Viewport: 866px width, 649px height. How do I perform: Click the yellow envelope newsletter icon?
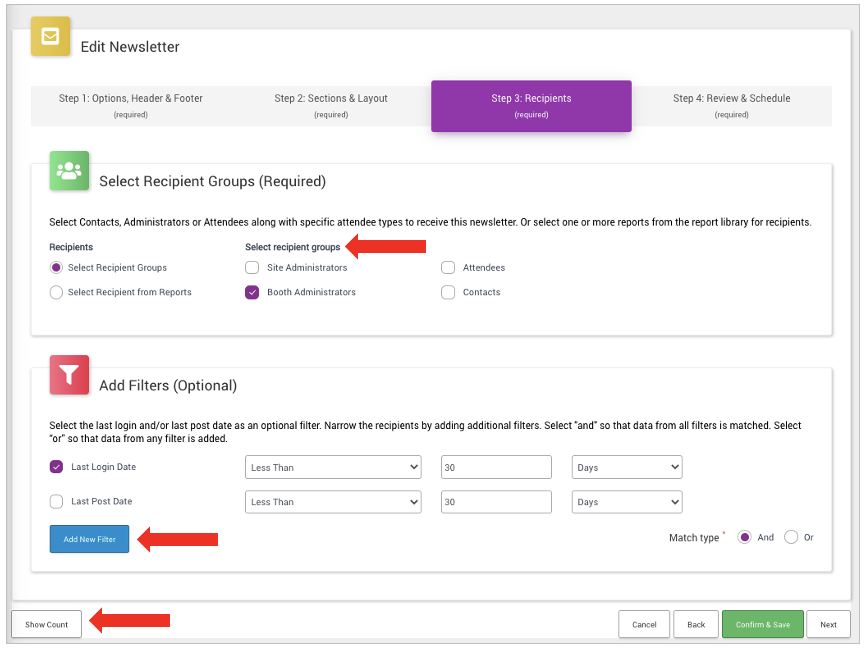point(50,36)
